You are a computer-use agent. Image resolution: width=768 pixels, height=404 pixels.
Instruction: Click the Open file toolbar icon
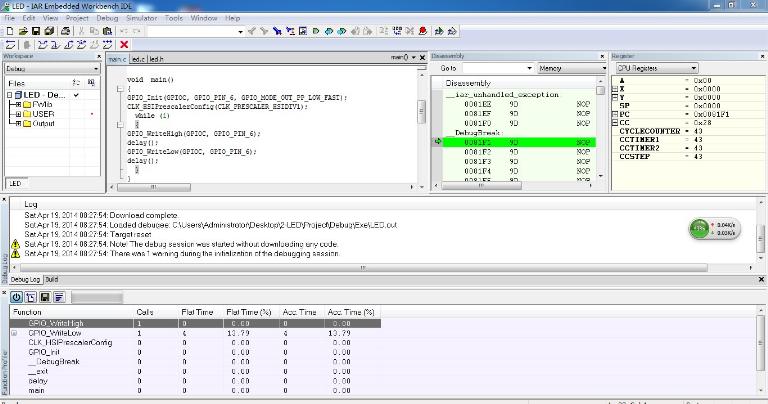[x=23, y=31]
